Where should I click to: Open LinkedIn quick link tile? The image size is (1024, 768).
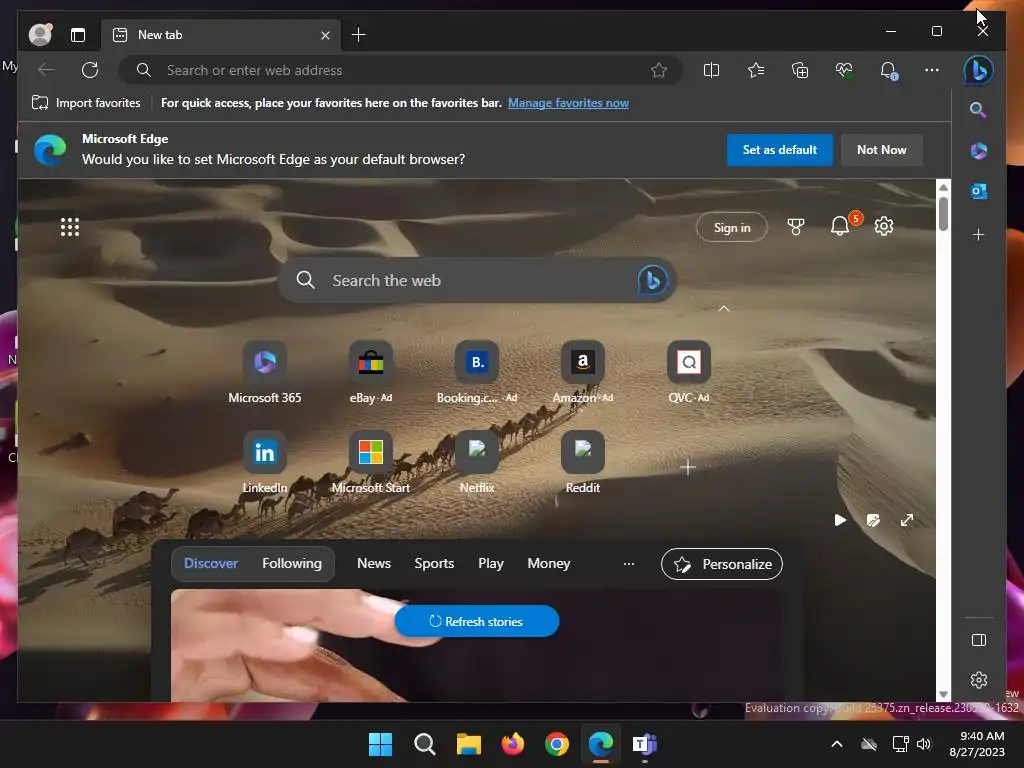click(264, 462)
